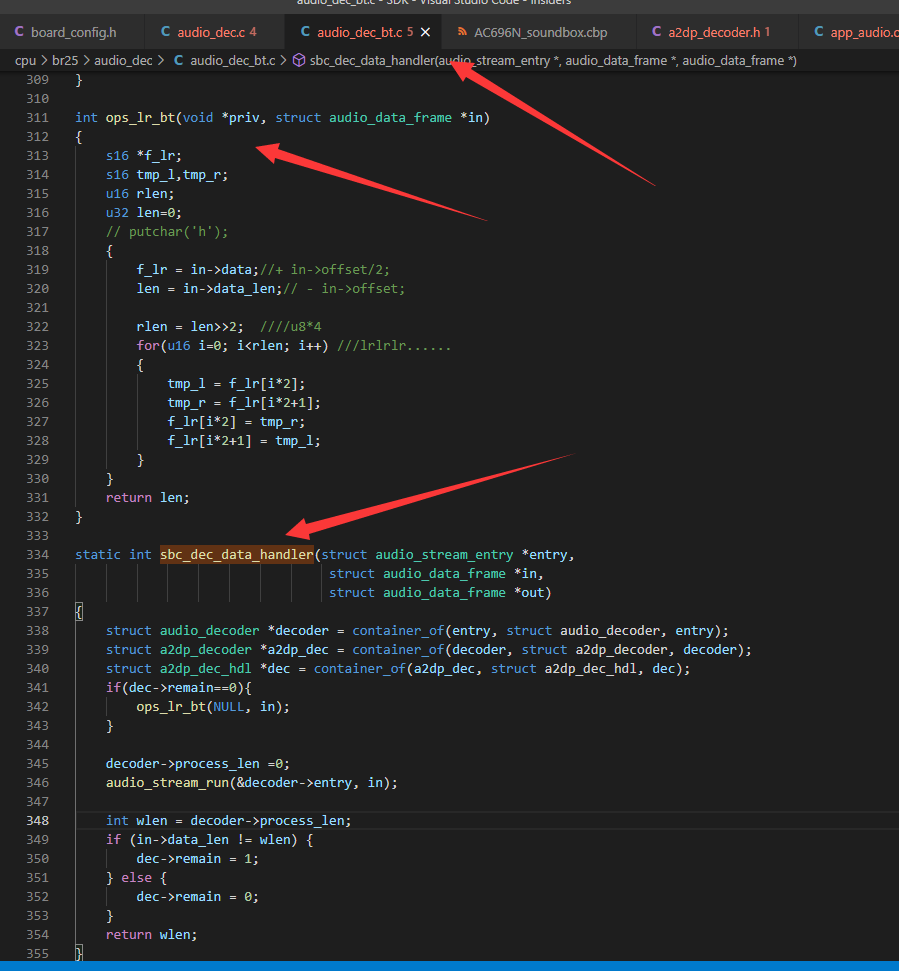Click line number 334 in the gutter

pyautogui.click(x=37, y=555)
